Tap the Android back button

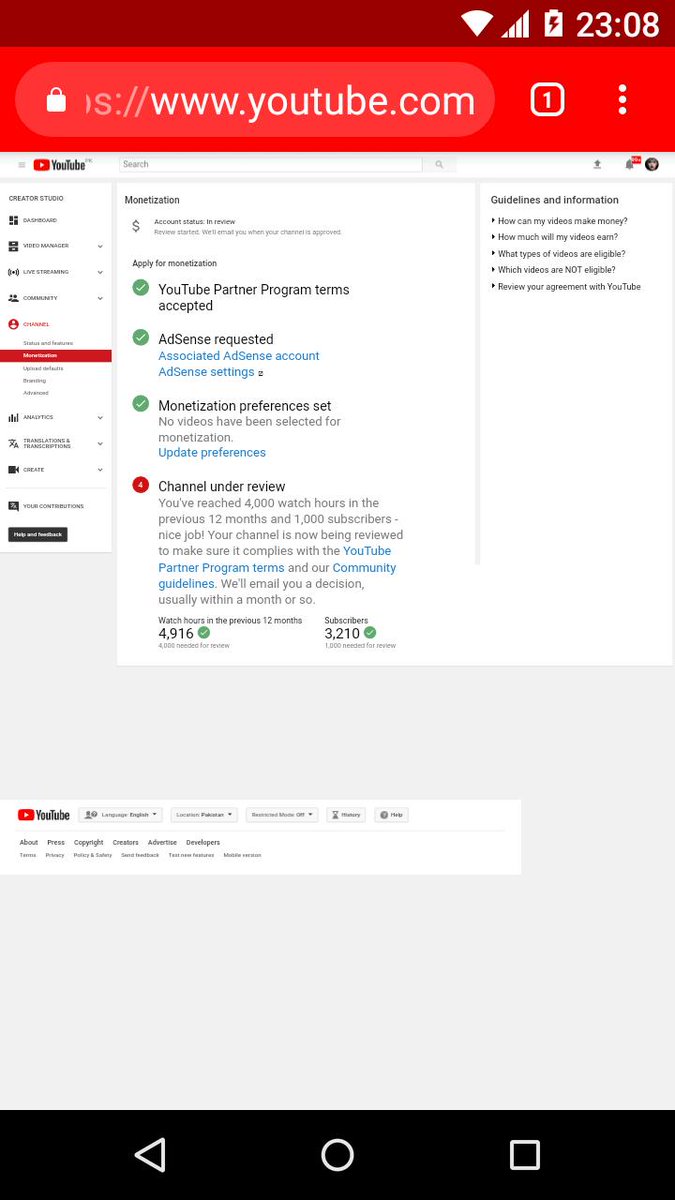tap(150, 1155)
